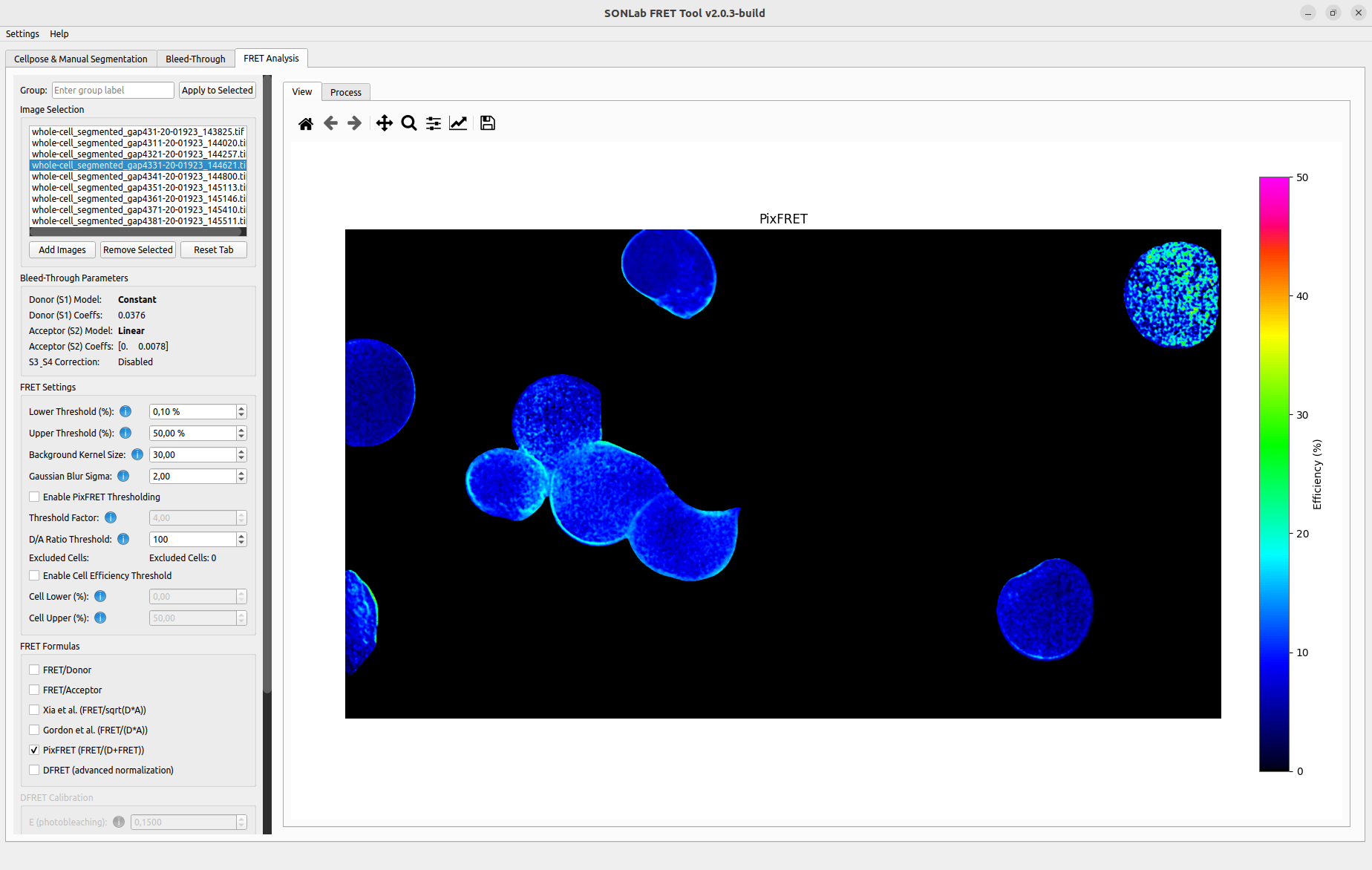Click info icon beside E (photobleaching)

pos(119,822)
